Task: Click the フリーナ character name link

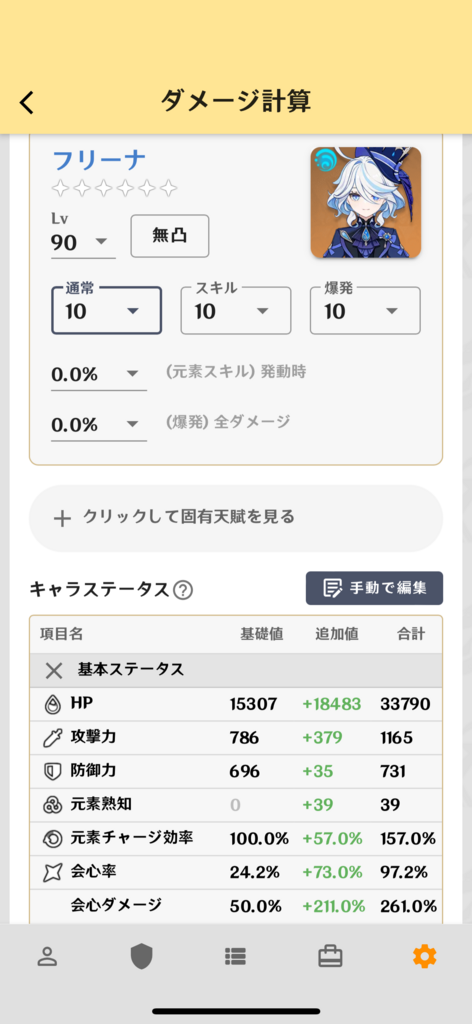Action: pos(99,160)
